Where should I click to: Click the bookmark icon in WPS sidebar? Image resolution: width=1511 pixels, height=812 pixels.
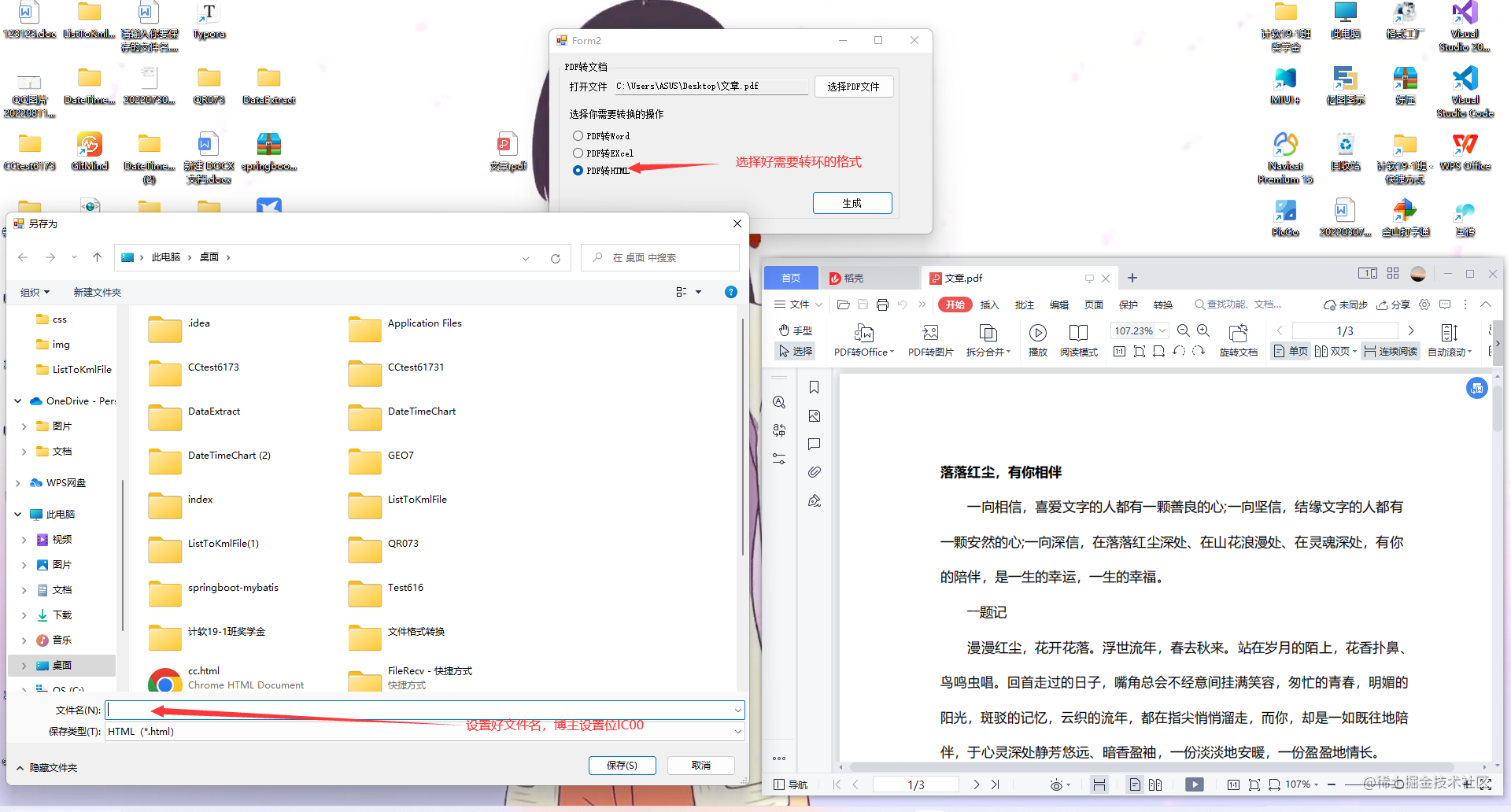tap(814, 387)
